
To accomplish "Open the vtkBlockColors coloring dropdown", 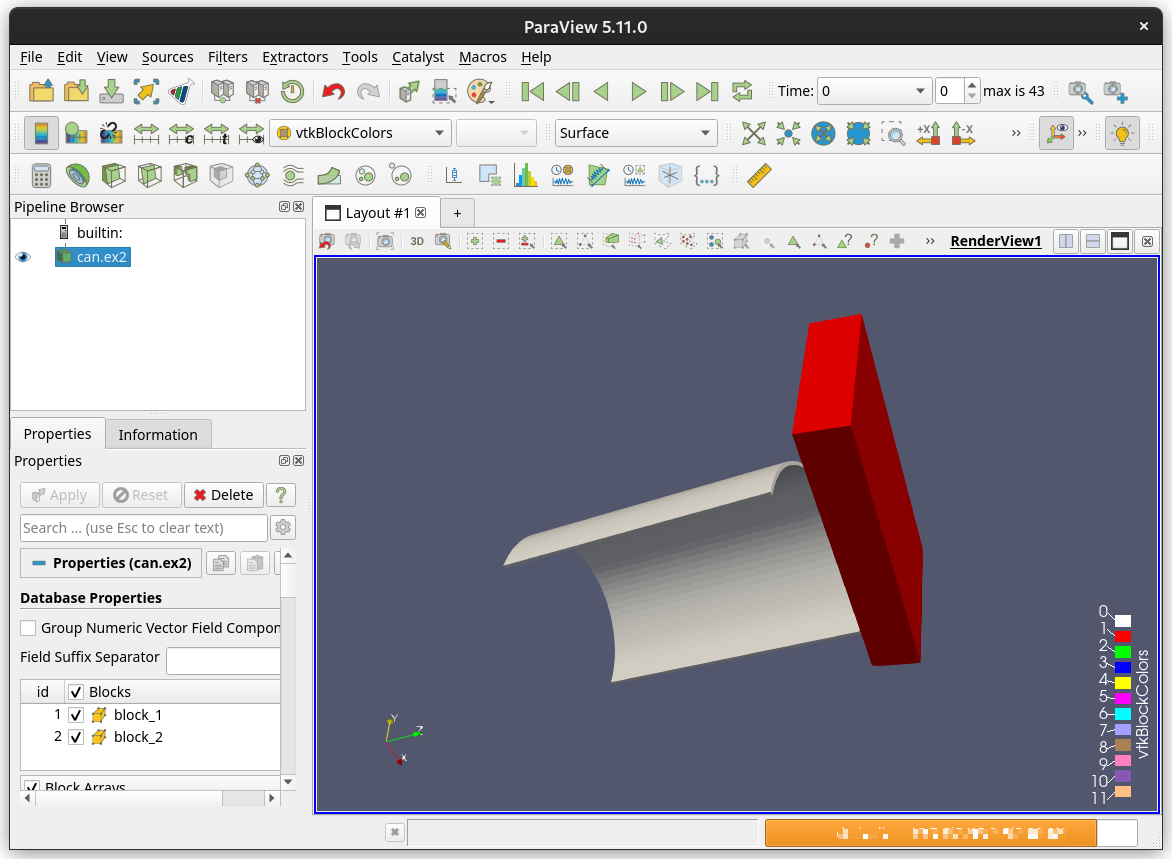I will click(x=360, y=133).
